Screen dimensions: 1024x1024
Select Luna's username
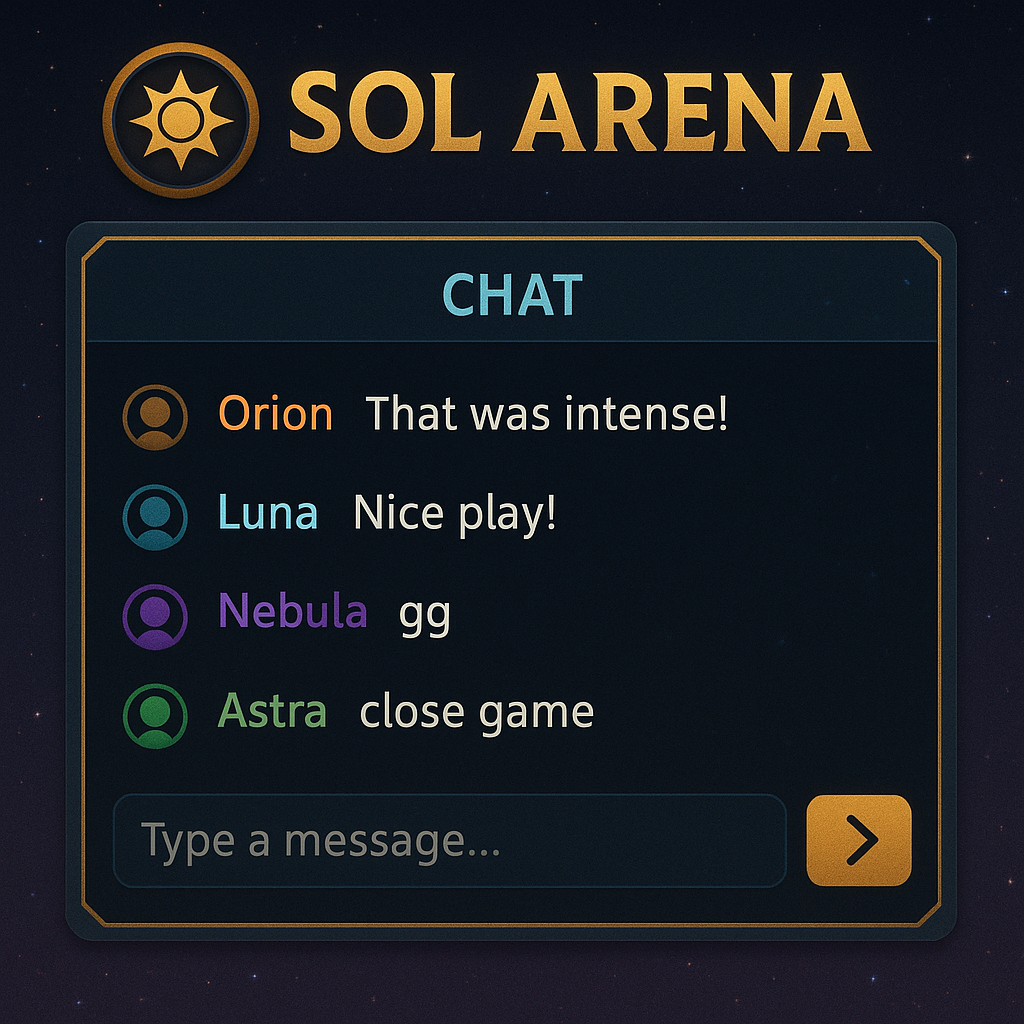(268, 512)
